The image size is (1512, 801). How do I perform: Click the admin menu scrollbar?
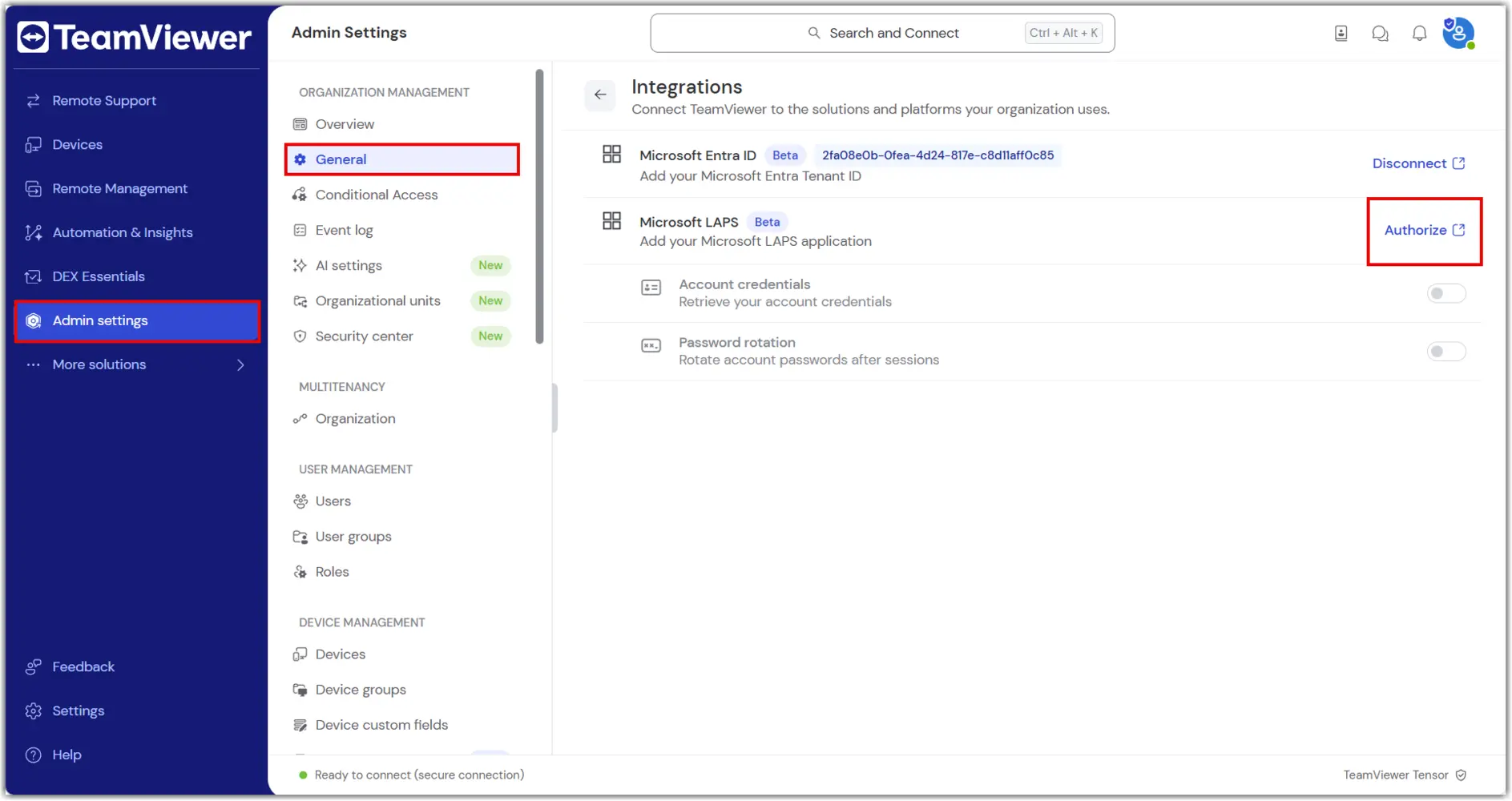[539, 207]
